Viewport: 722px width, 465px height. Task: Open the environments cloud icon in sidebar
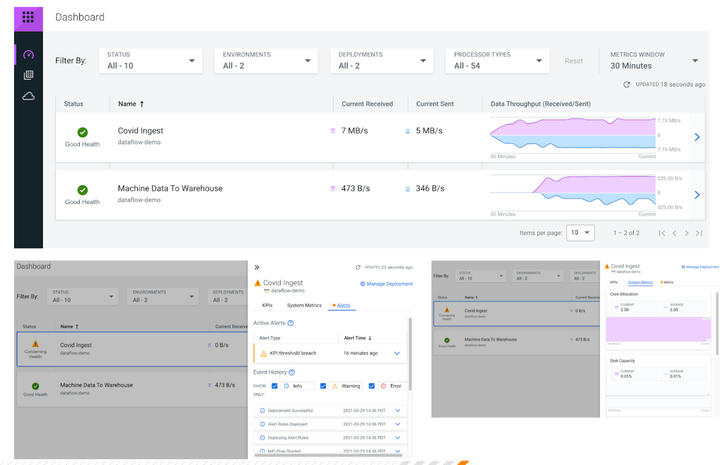28,96
